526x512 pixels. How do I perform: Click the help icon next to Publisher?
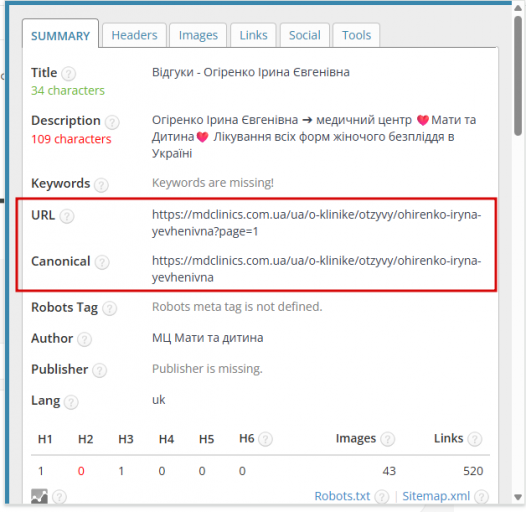(100, 370)
